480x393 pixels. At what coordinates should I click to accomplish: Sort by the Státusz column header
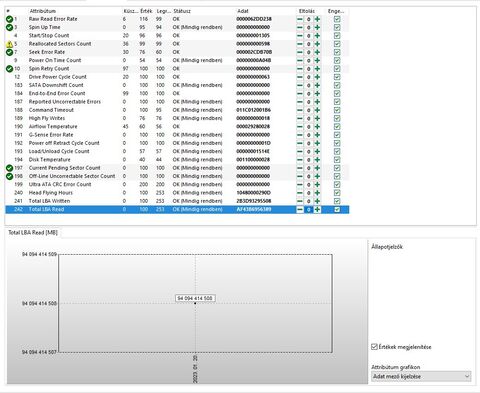[182, 11]
